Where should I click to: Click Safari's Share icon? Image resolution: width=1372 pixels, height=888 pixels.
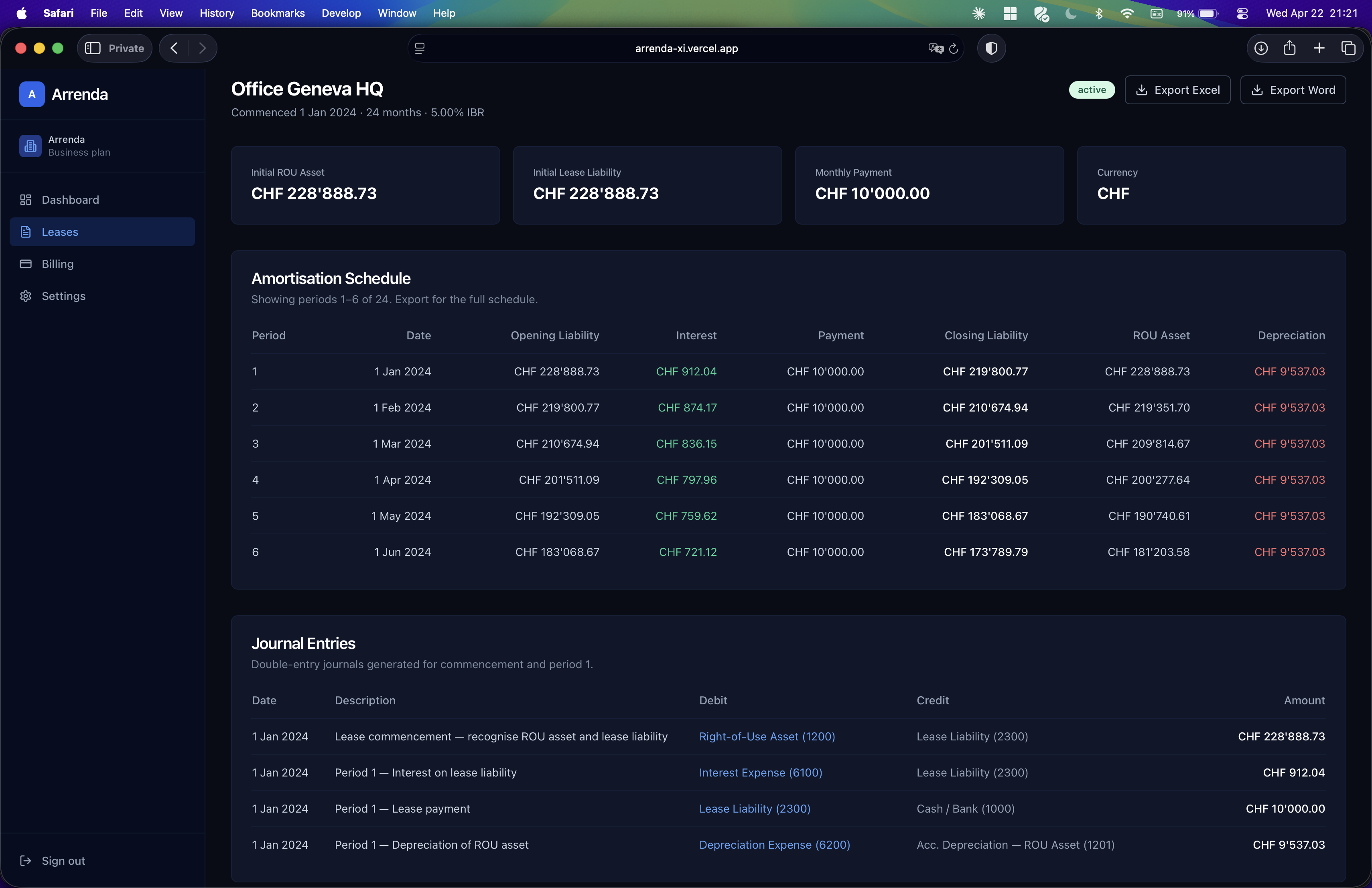[1290, 49]
